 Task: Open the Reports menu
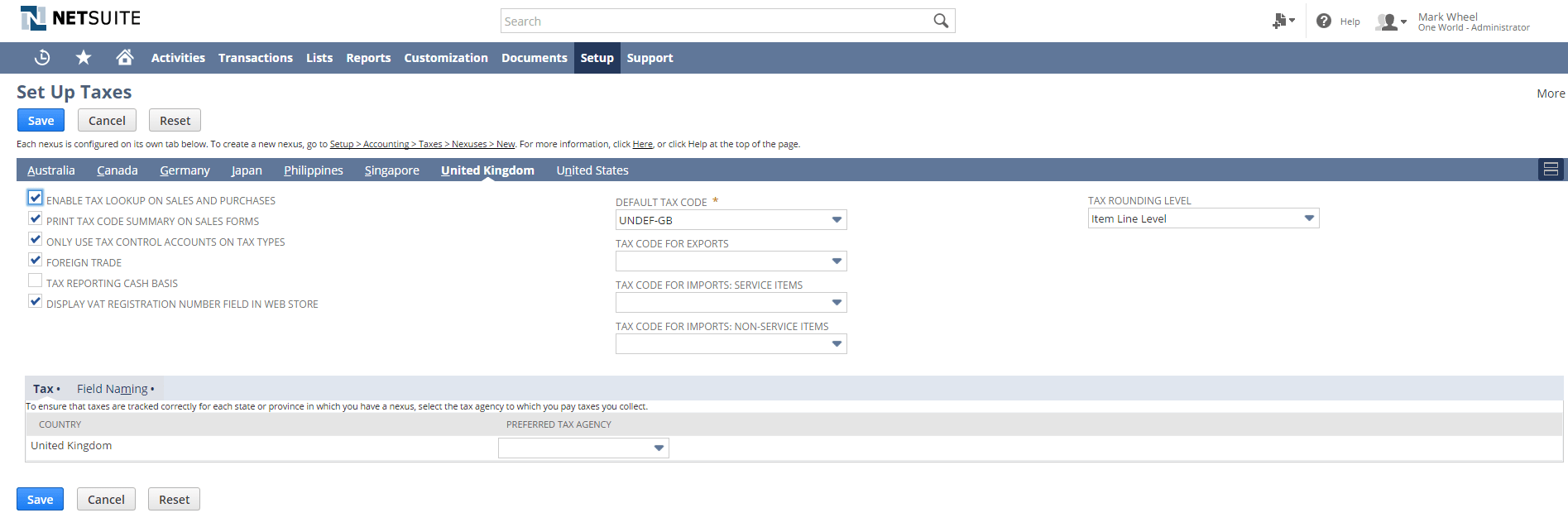[x=368, y=58]
